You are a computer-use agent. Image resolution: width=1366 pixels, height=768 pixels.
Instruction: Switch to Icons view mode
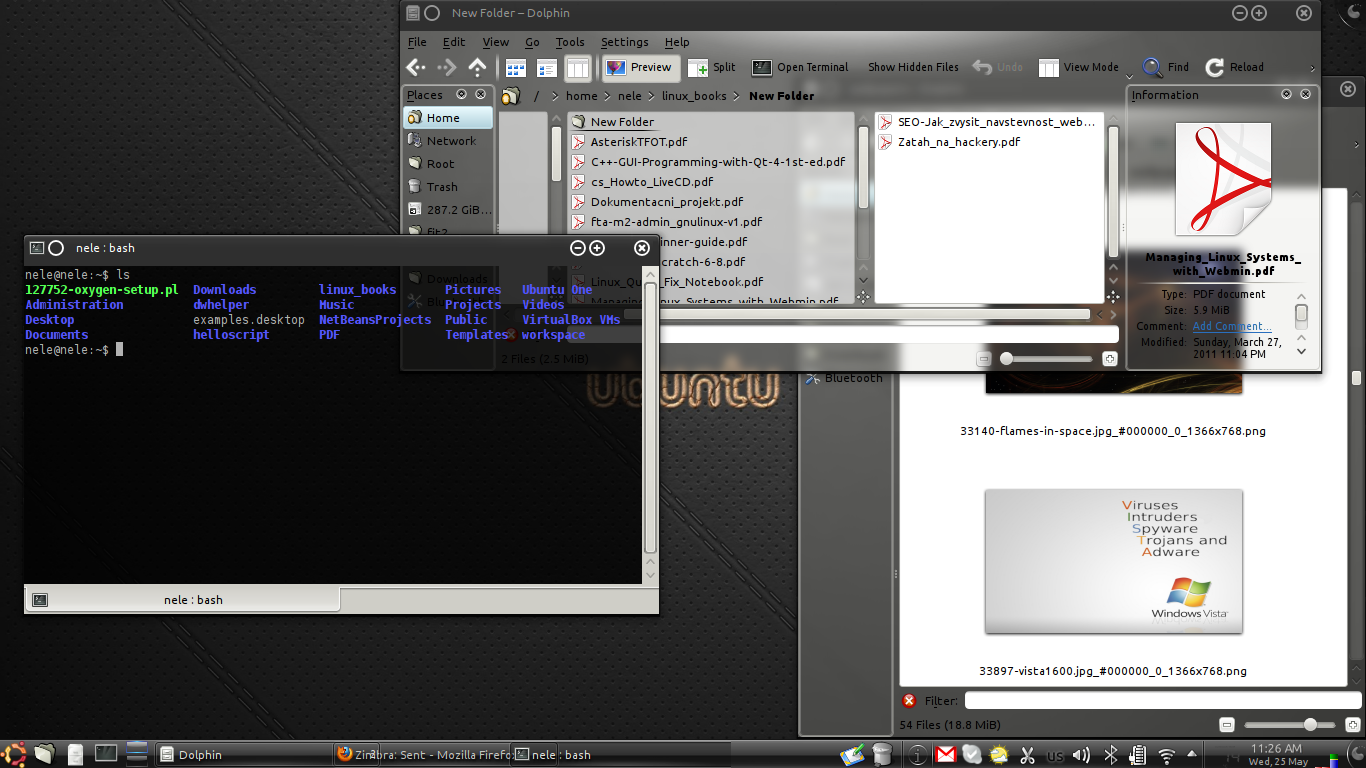(516, 68)
